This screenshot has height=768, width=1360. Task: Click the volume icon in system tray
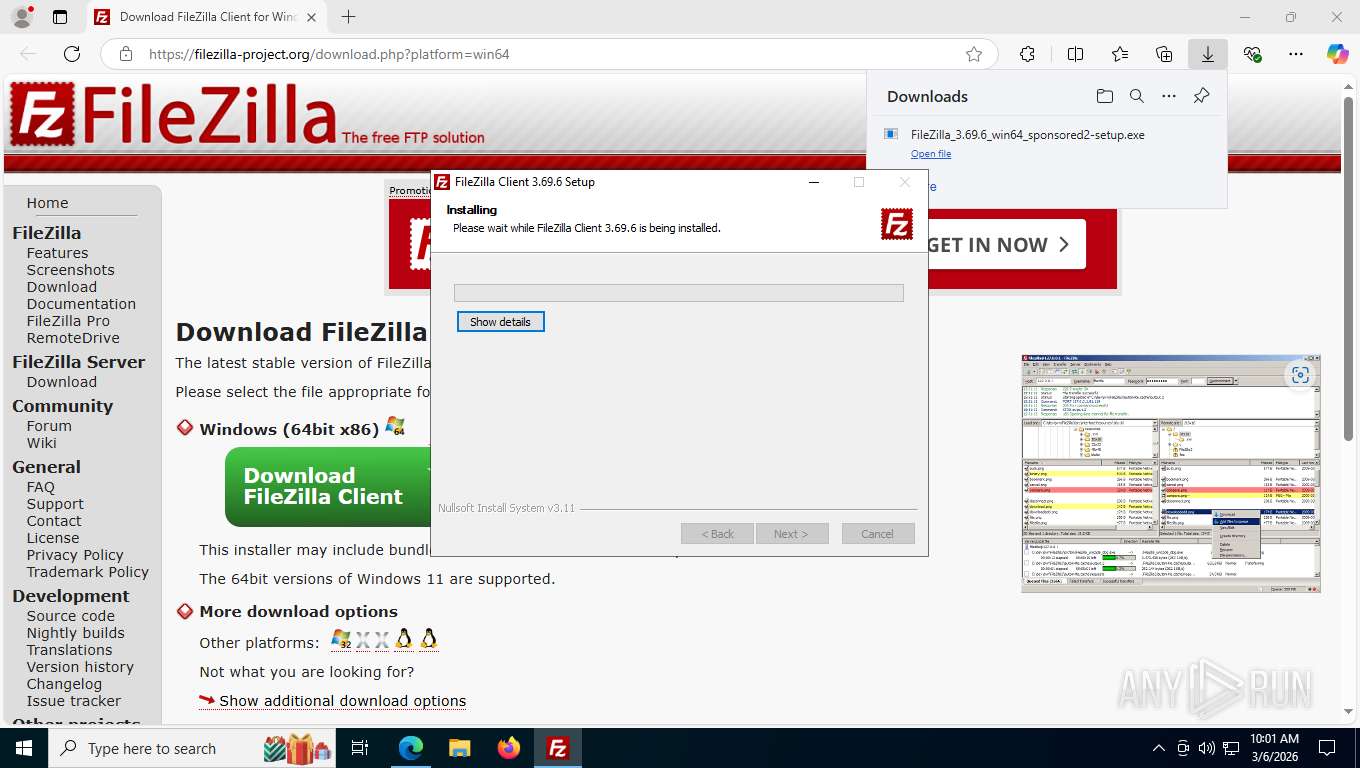pyautogui.click(x=1206, y=748)
